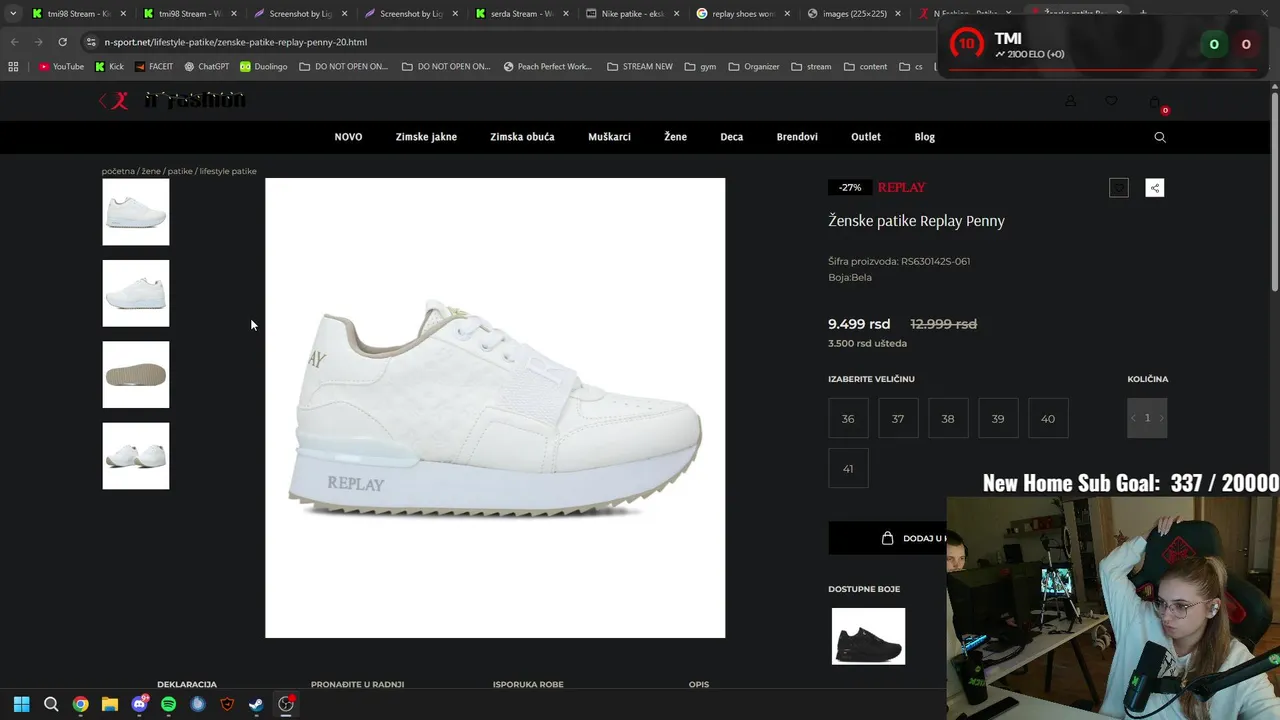Click DODAJ U KORPU add-to-cart button

[x=888, y=538]
